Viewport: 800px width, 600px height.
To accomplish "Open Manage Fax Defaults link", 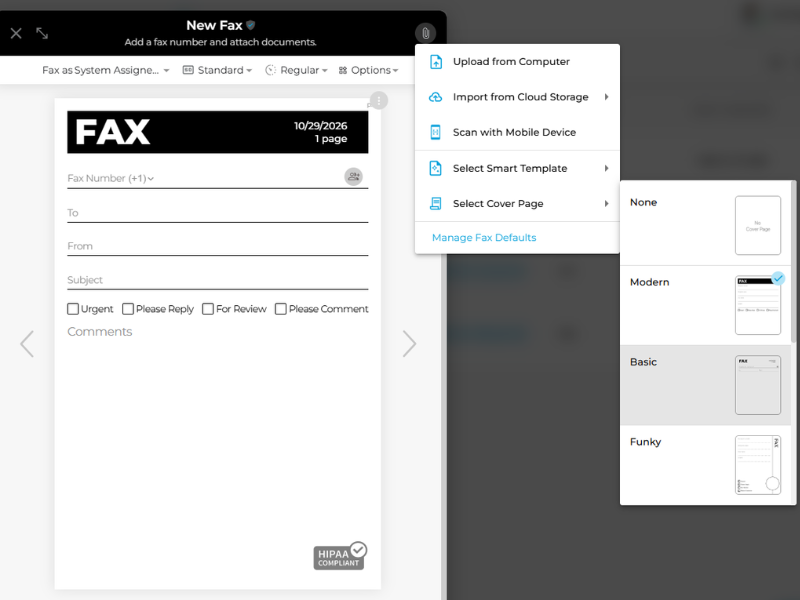I will point(484,238).
